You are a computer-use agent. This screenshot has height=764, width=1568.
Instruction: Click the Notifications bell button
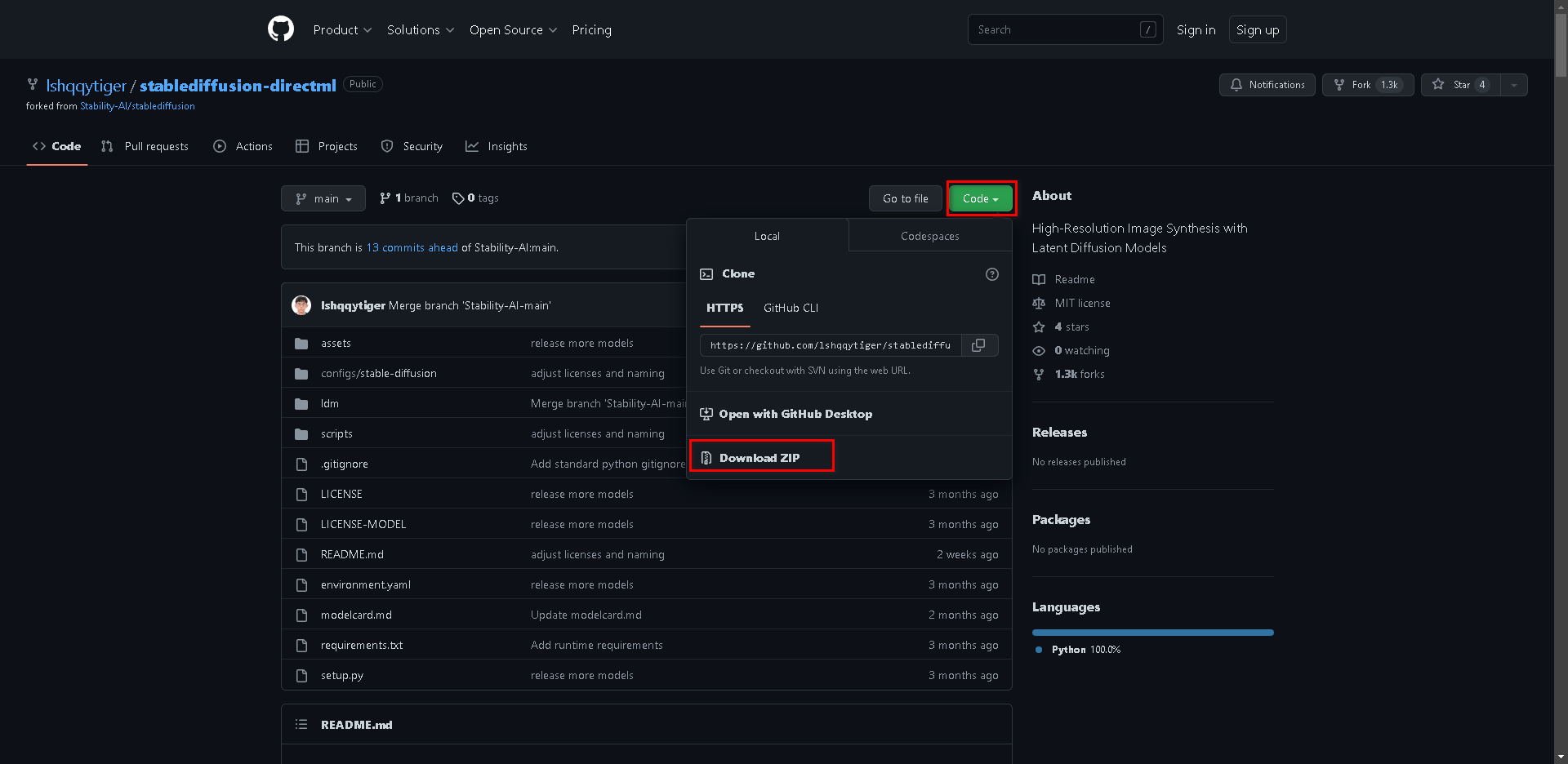pos(1267,85)
